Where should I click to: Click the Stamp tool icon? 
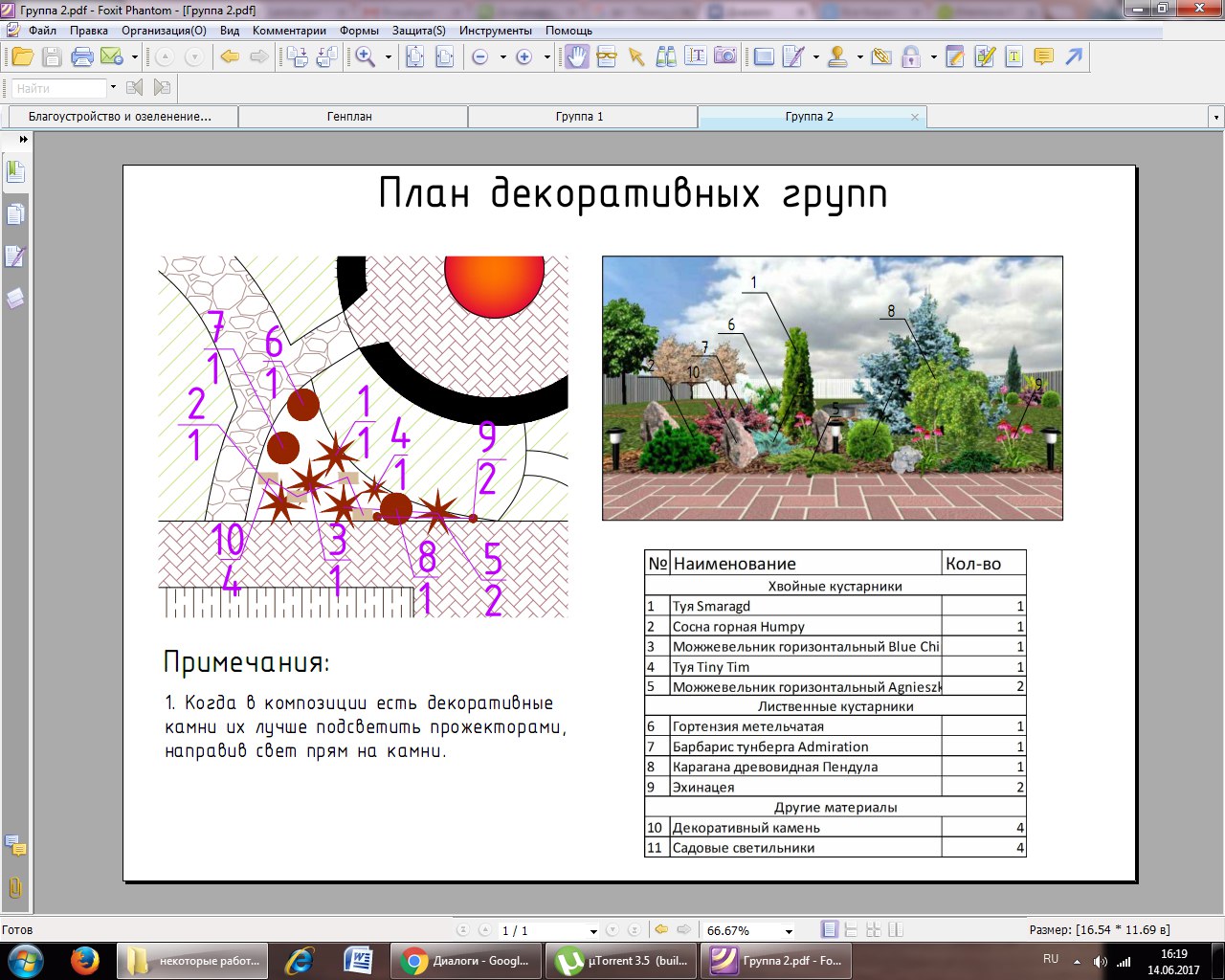837,57
